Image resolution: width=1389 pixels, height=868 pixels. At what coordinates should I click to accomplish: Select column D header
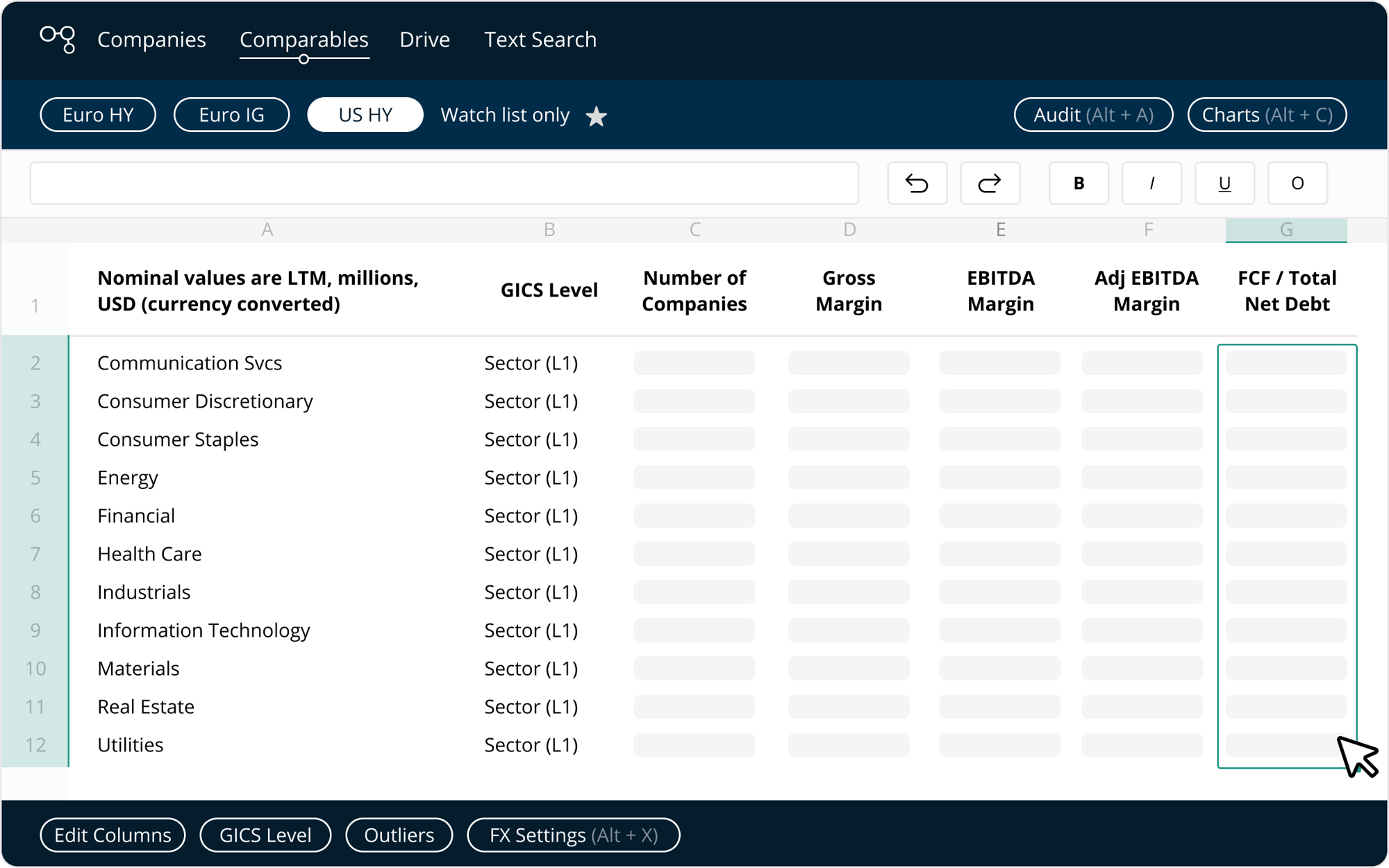[849, 230]
